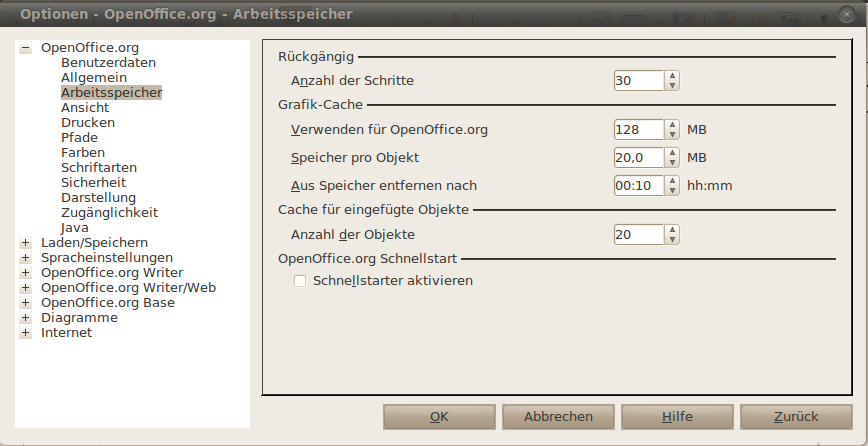Expand the Internet tree node

pyautogui.click(x=25, y=333)
